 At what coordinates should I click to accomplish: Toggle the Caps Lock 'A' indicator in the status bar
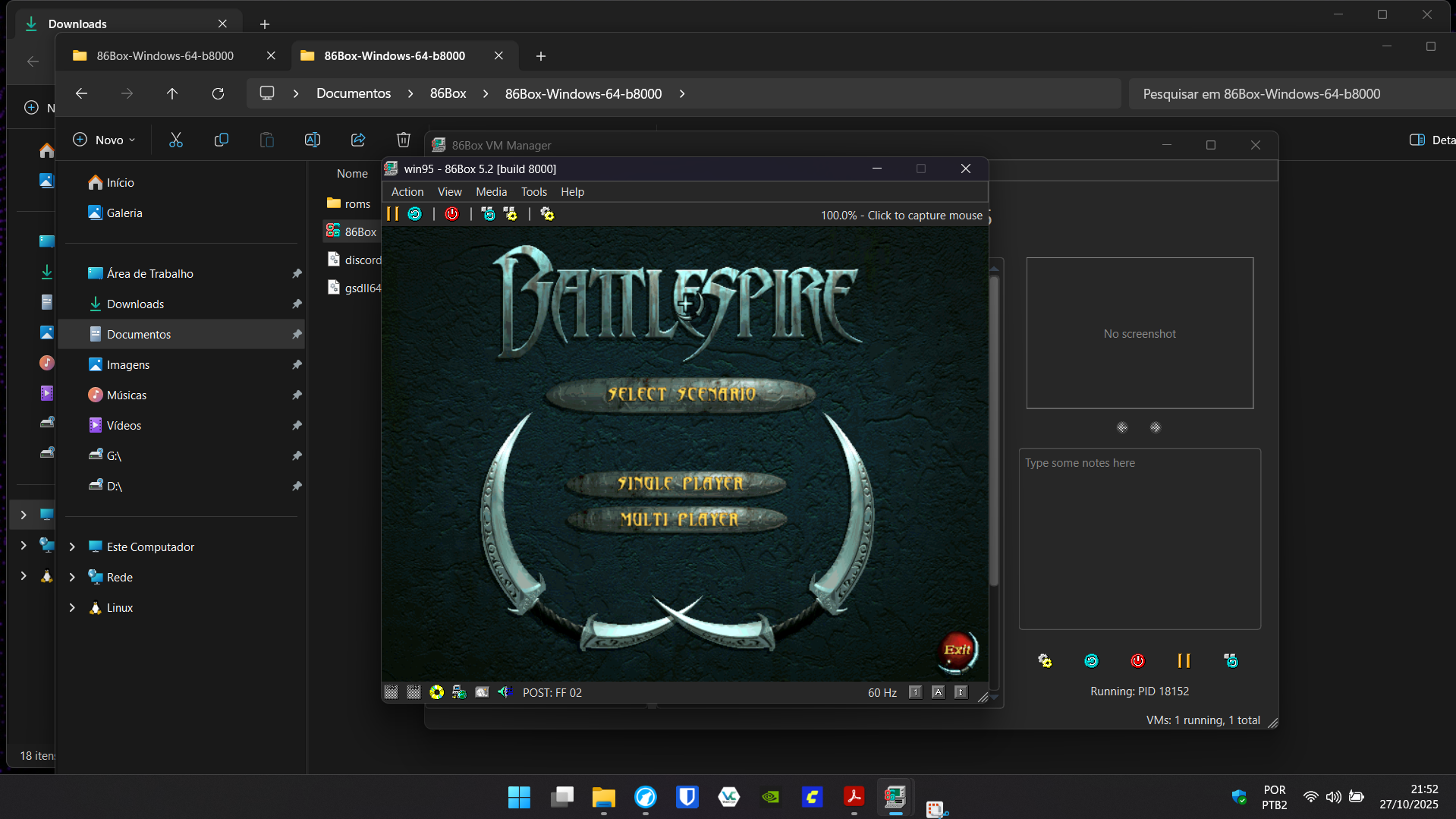pos(938,692)
